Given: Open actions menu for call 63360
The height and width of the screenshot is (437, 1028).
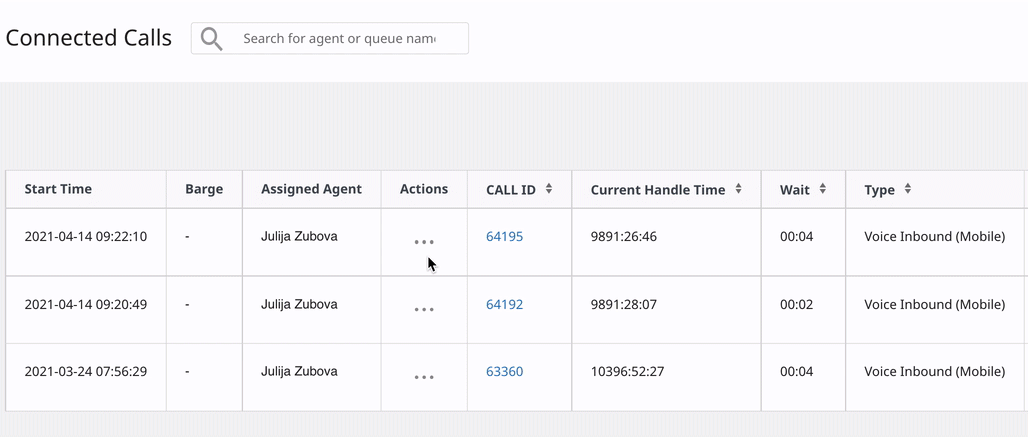Looking at the screenshot, I should pos(424,377).
